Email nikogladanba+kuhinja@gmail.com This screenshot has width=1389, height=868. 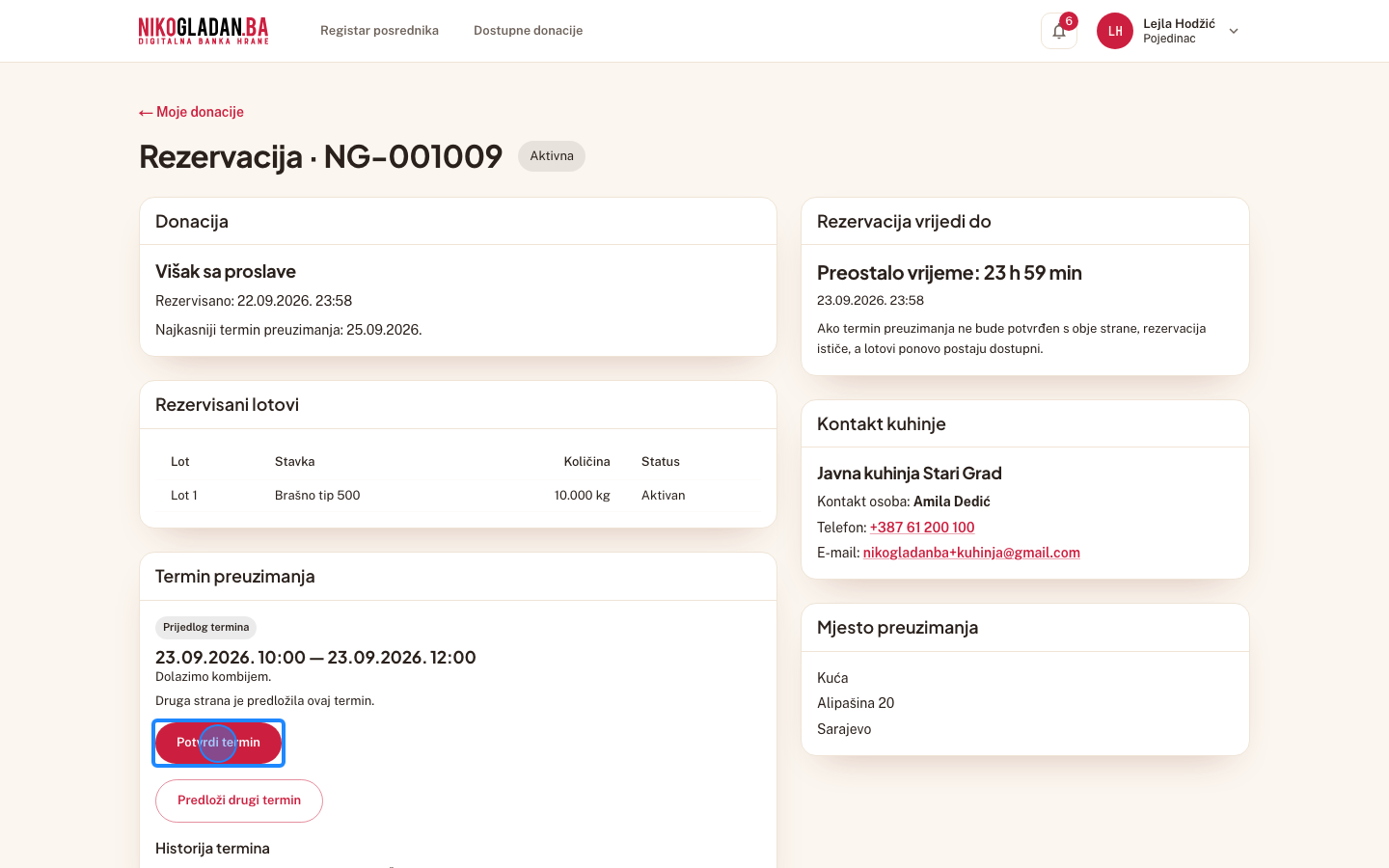pos(971,553)
